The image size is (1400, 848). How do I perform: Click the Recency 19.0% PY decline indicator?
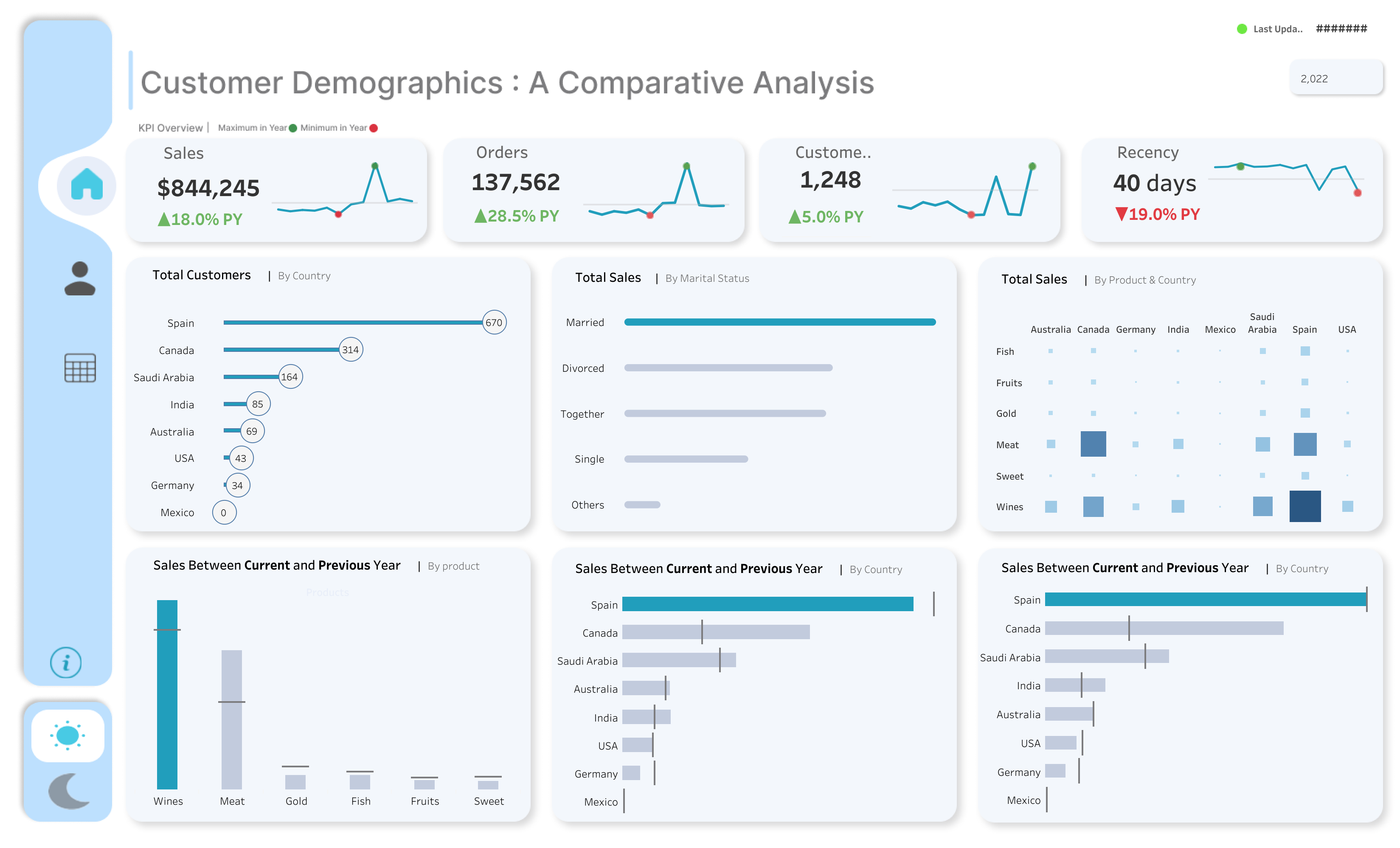(x=1157, y=214)
